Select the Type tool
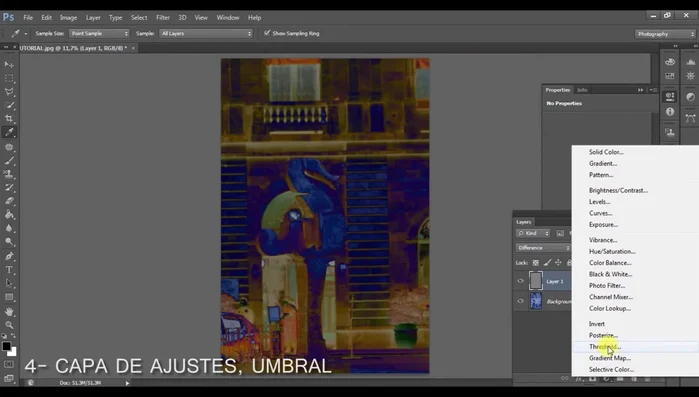699x397 pixels. point(9,270)
